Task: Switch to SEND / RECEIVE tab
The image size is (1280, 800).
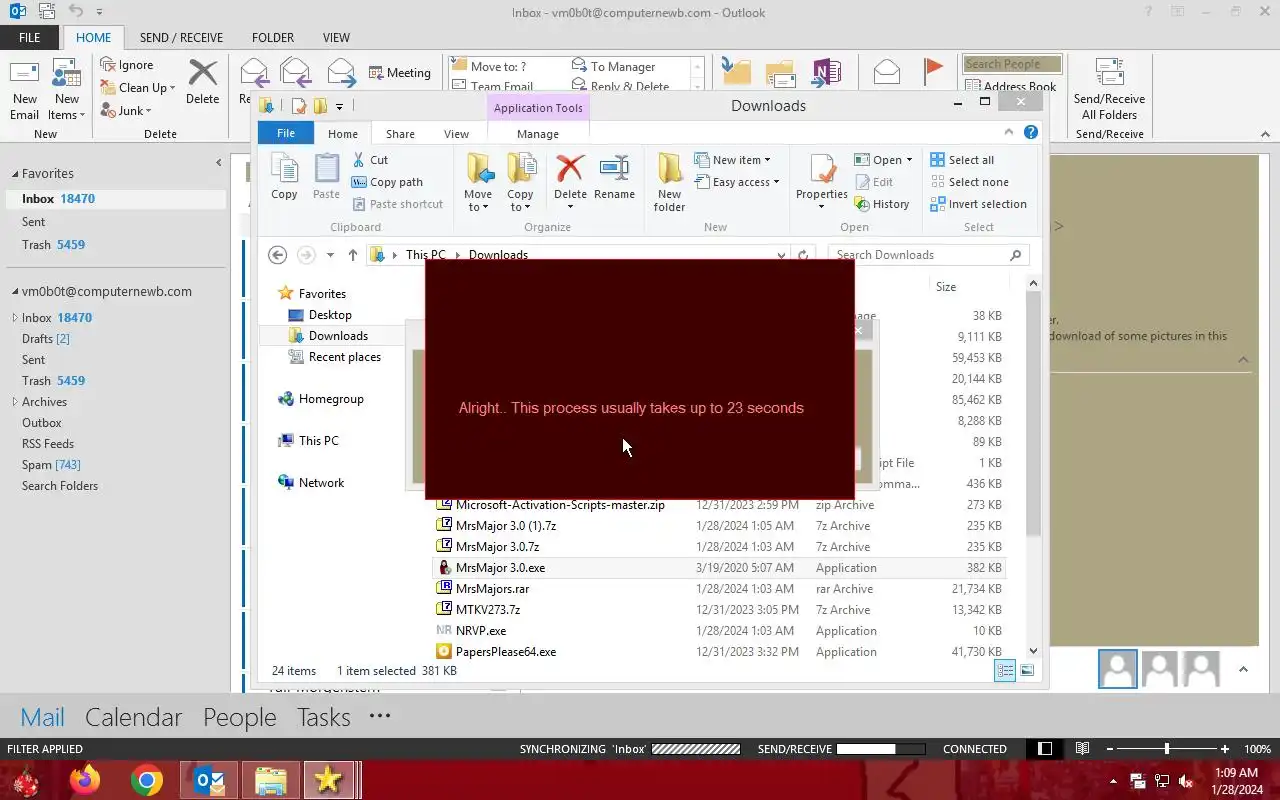Action: click(x=181, y=37)
